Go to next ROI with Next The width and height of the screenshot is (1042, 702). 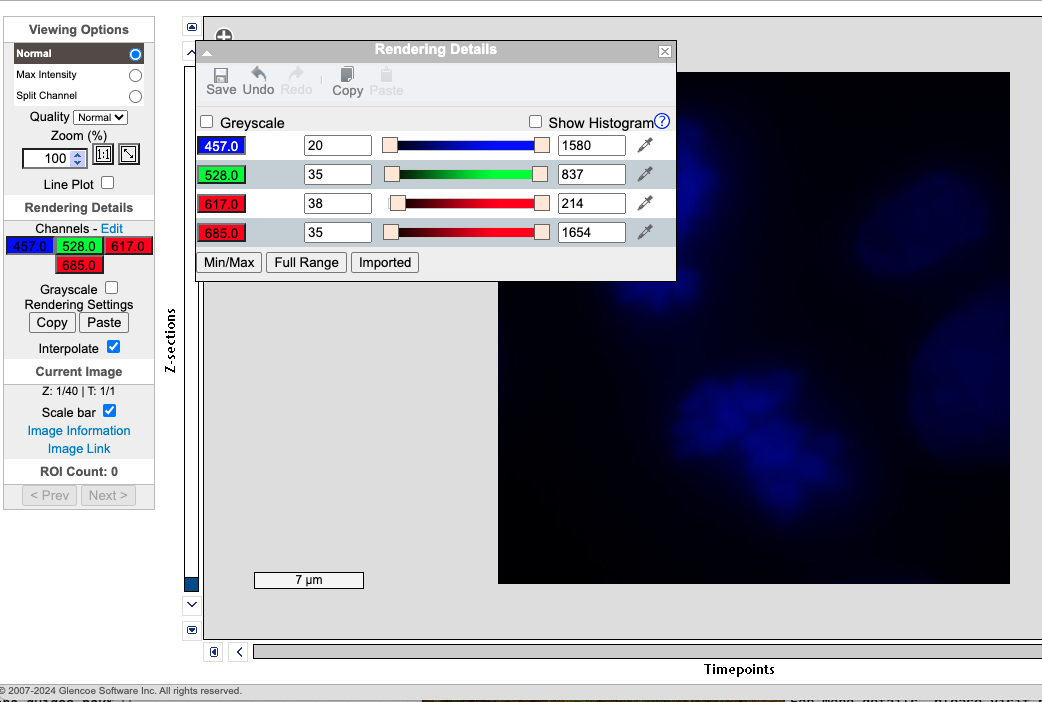point(108,495)
